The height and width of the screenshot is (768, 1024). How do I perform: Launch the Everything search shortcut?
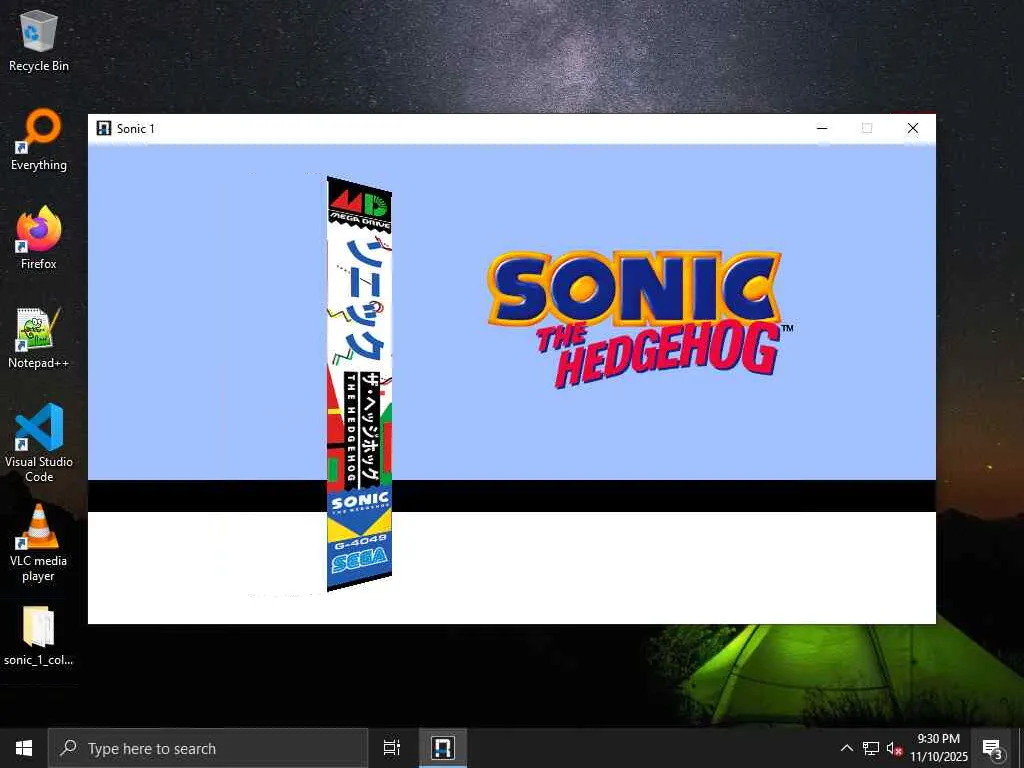click(39, 140)
